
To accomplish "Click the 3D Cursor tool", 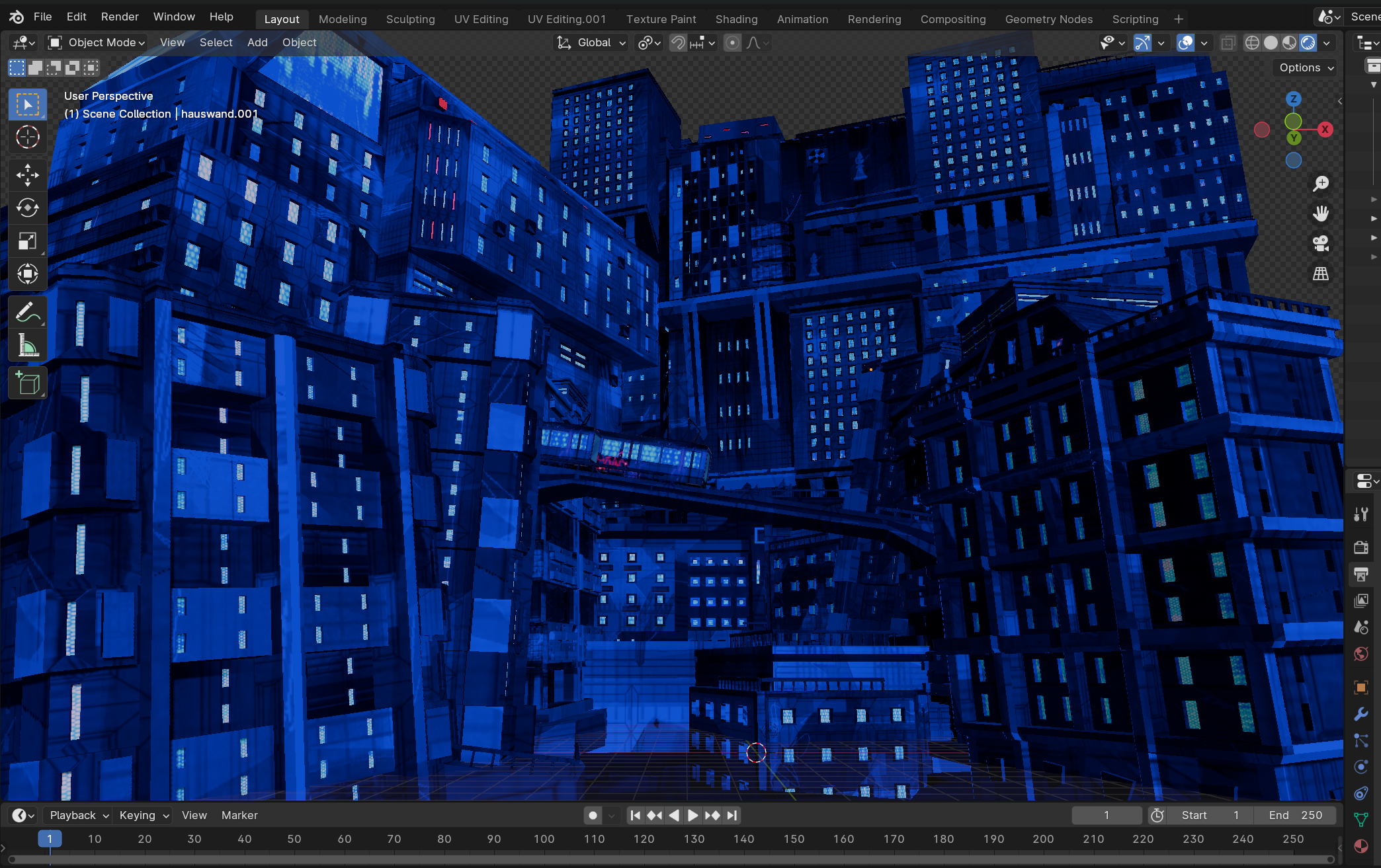I will pos(27,138).
